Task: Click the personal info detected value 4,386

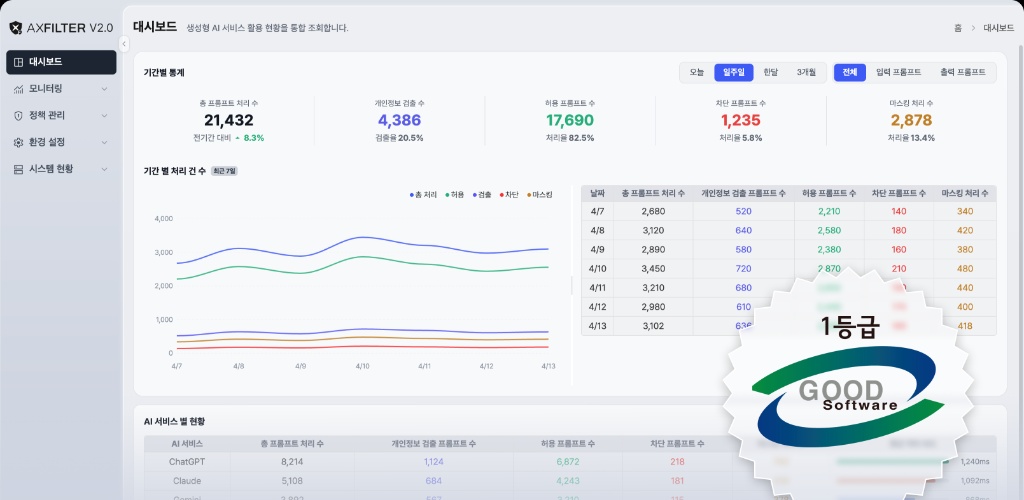Action: coord(400,120)
